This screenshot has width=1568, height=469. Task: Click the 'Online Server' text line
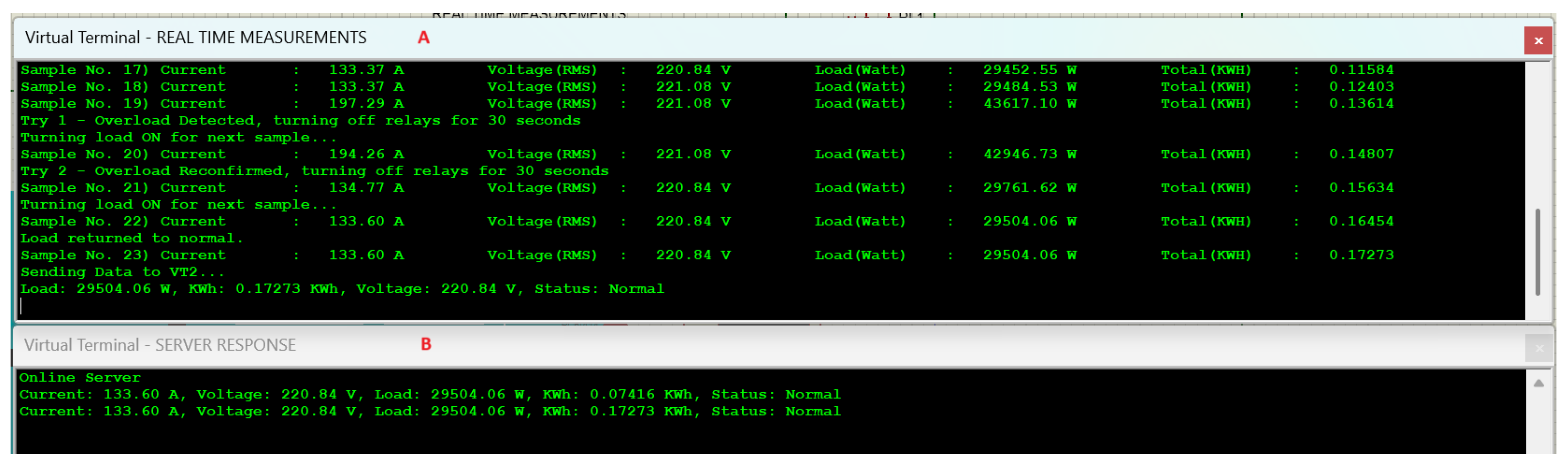[80, 378]
